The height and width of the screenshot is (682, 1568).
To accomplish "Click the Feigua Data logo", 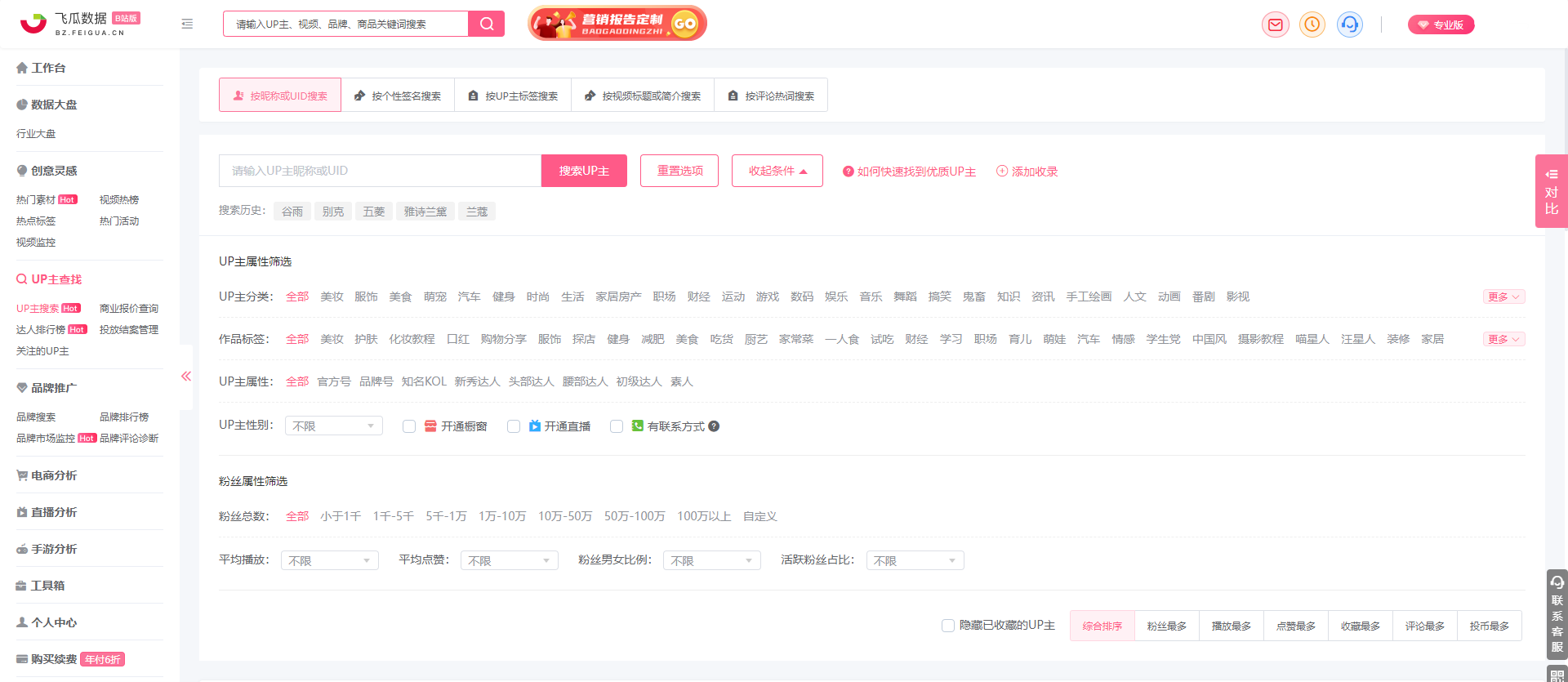I will point(80,24).
